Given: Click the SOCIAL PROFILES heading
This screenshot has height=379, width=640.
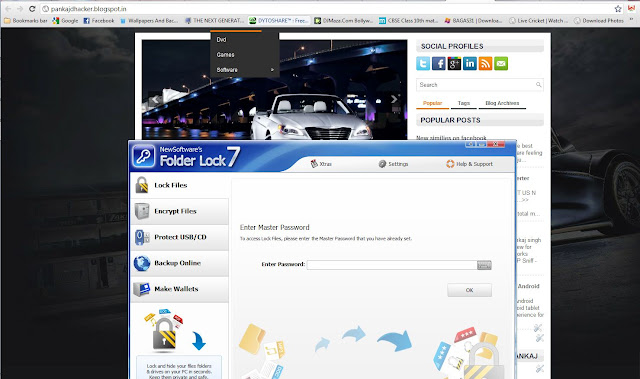Looking at the screenshot, I should point(452,46).
